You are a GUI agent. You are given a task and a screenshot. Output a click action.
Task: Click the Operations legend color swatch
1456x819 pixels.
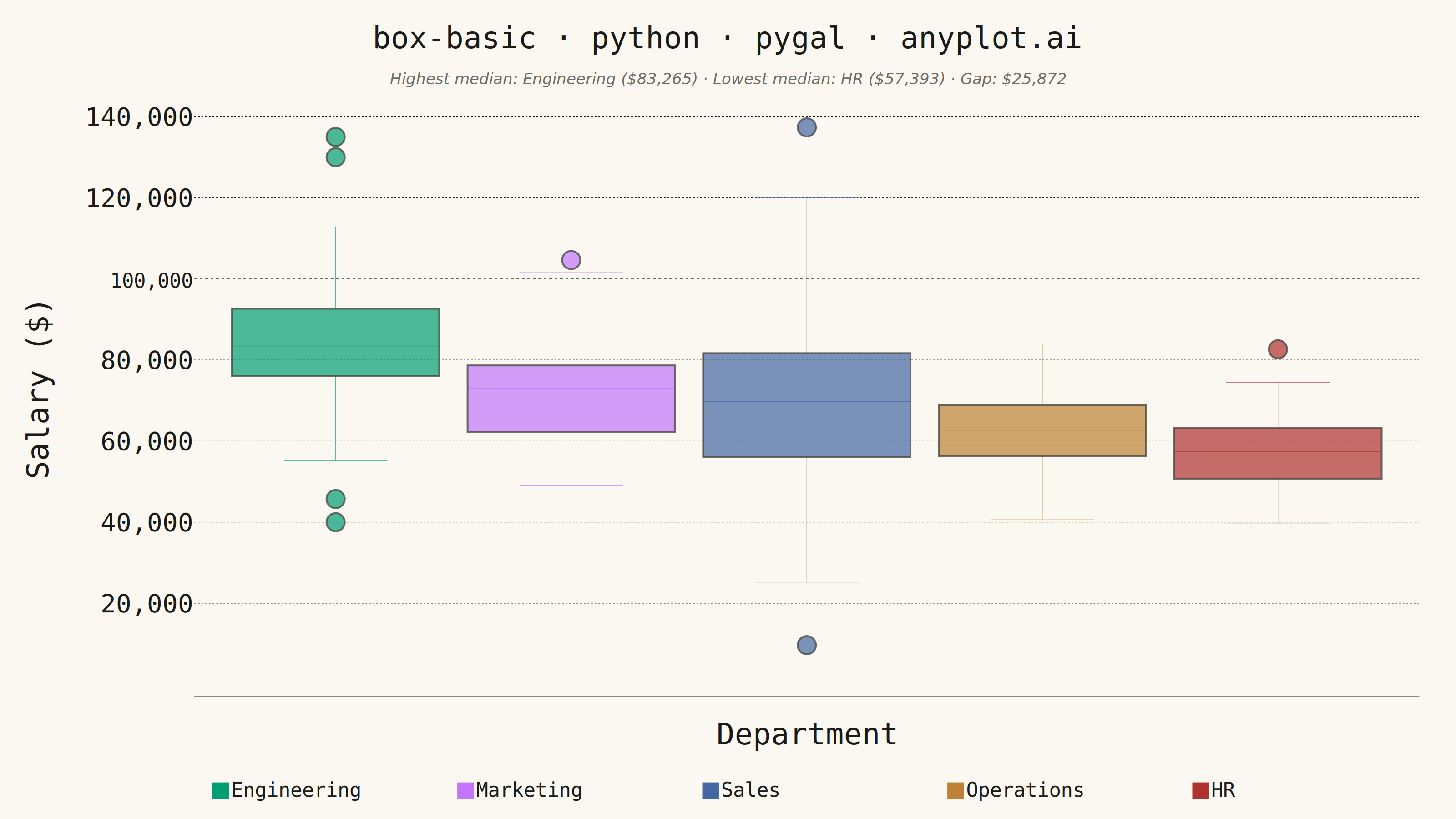click(955, 790)
